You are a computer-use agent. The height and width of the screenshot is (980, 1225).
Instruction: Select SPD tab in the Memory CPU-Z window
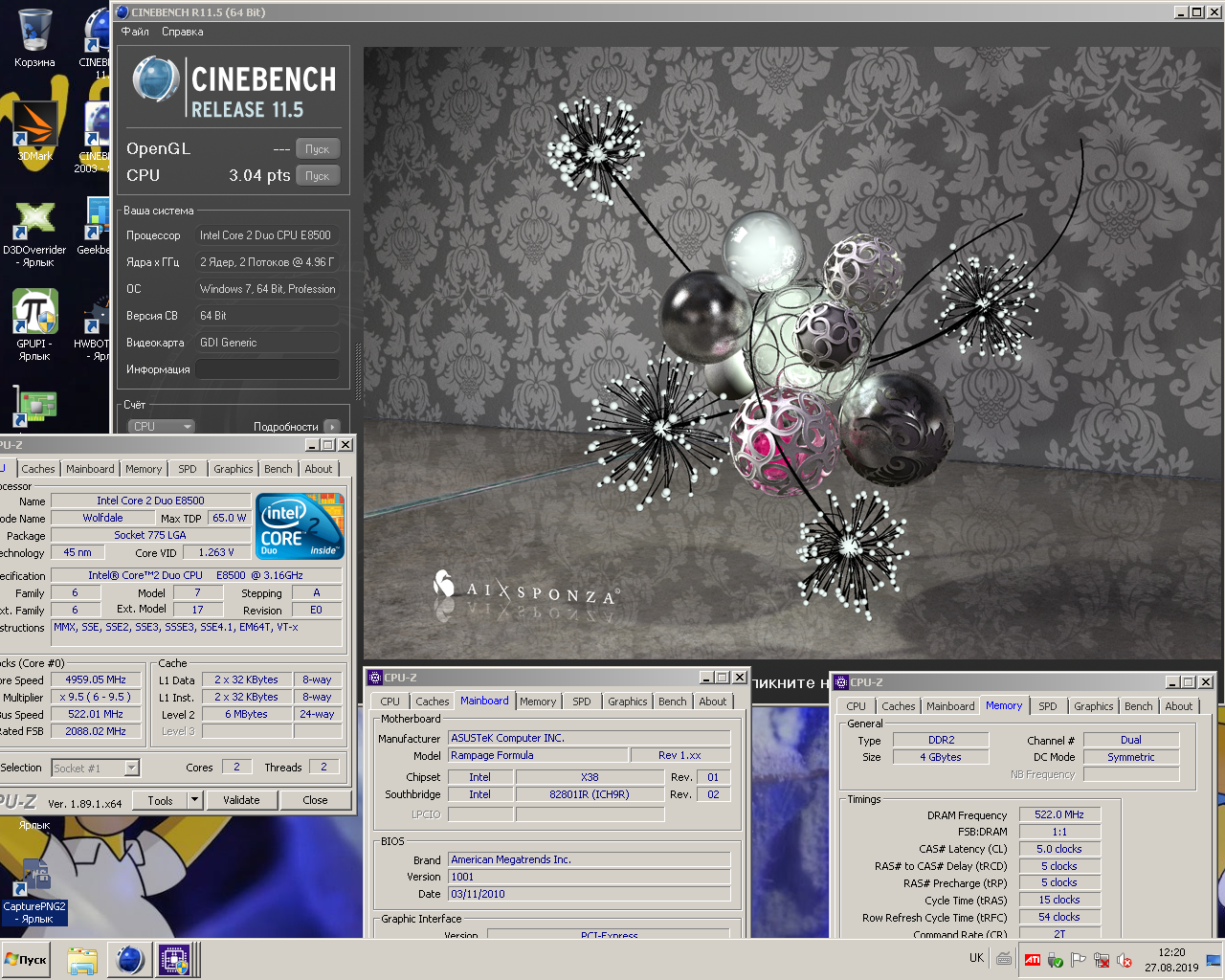(1048, 706)
